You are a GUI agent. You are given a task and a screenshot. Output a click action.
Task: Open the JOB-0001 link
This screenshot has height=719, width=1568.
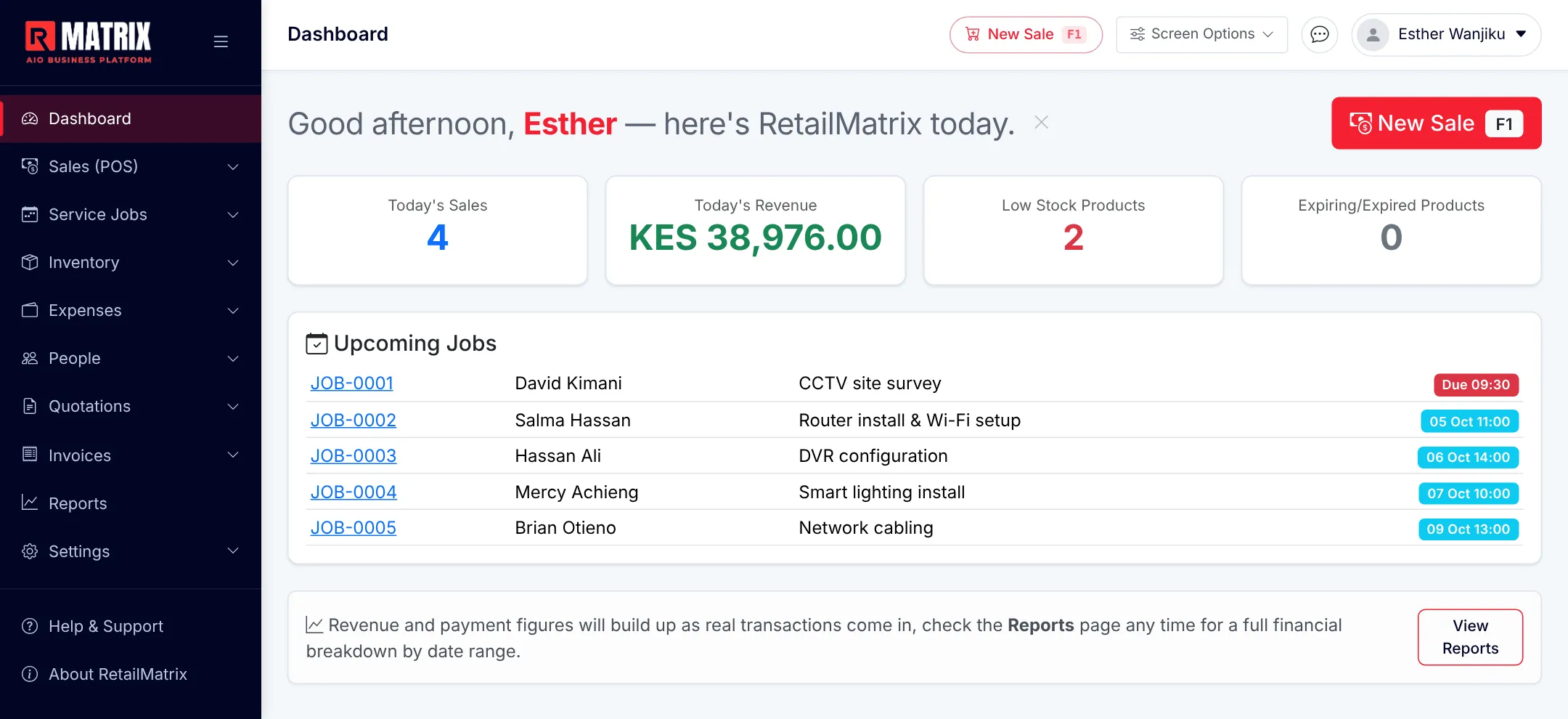(352, 383)
